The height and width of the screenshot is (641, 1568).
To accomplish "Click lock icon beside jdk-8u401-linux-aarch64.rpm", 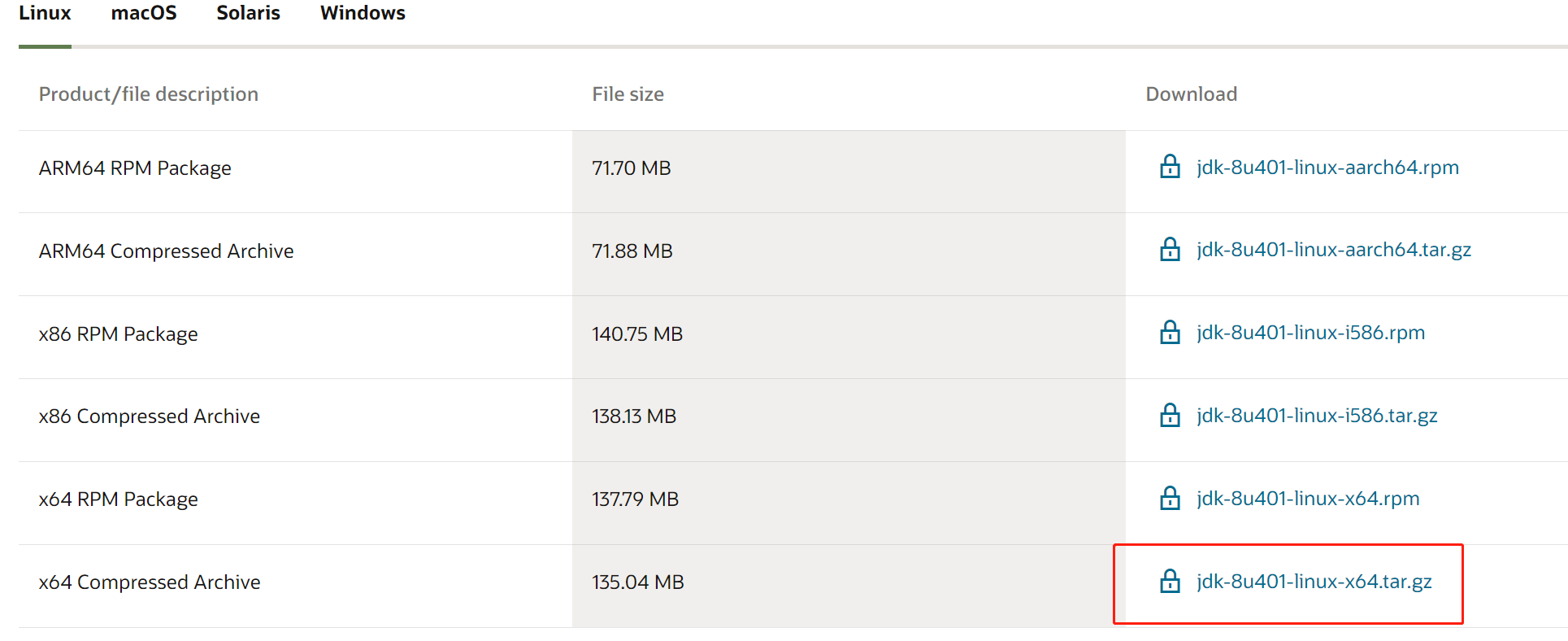I will (1170, 167).
